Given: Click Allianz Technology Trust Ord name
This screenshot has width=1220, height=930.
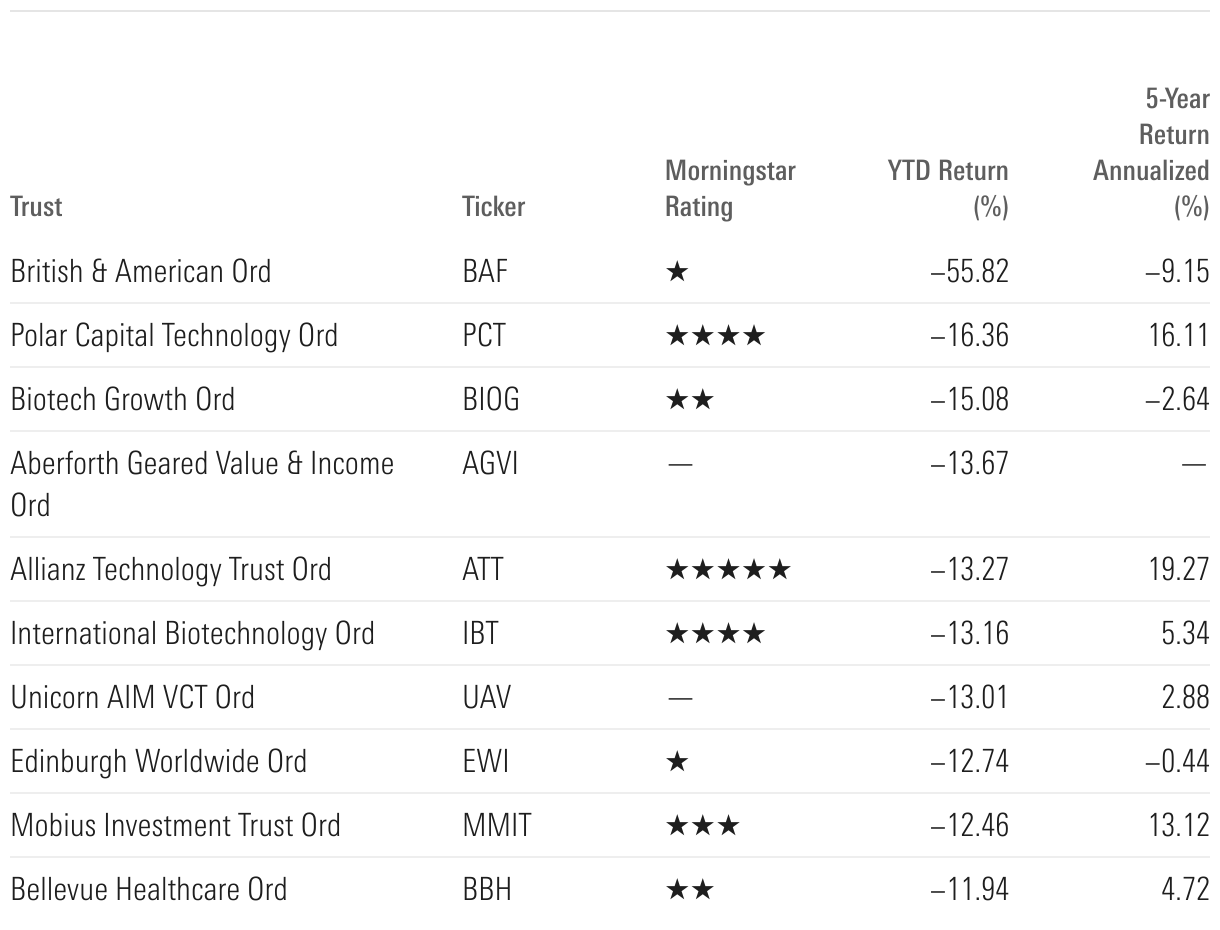Looking at the screenshot, I should (171, 569).
